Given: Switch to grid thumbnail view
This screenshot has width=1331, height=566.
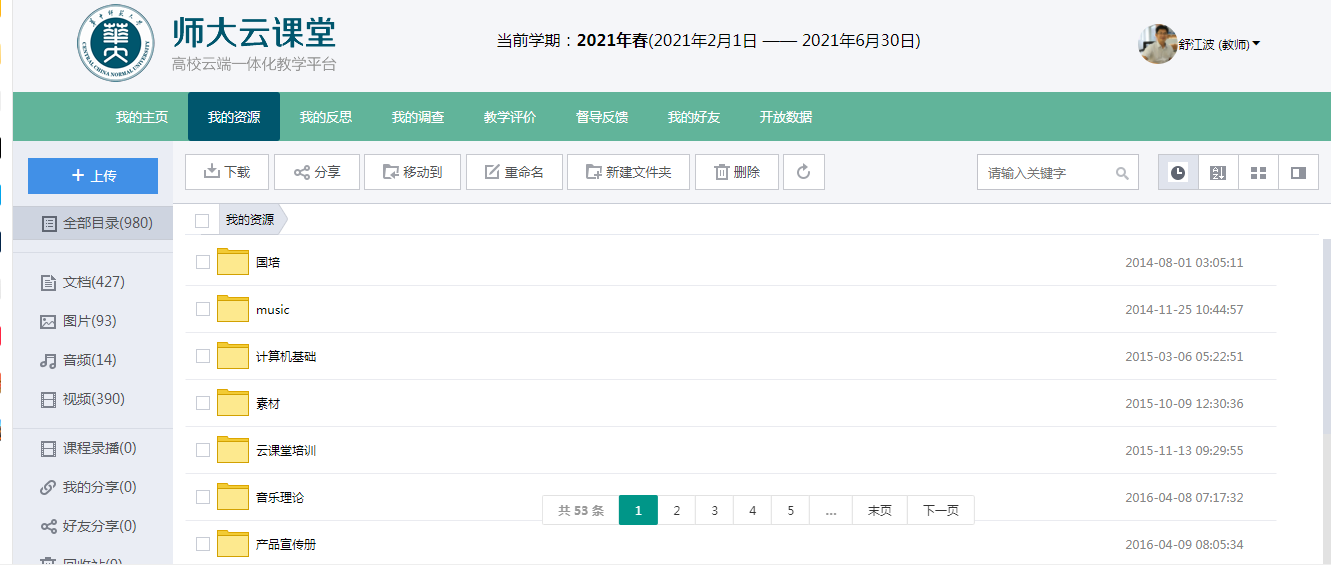Looking at the screenshot, I should tap(1258, 172).
